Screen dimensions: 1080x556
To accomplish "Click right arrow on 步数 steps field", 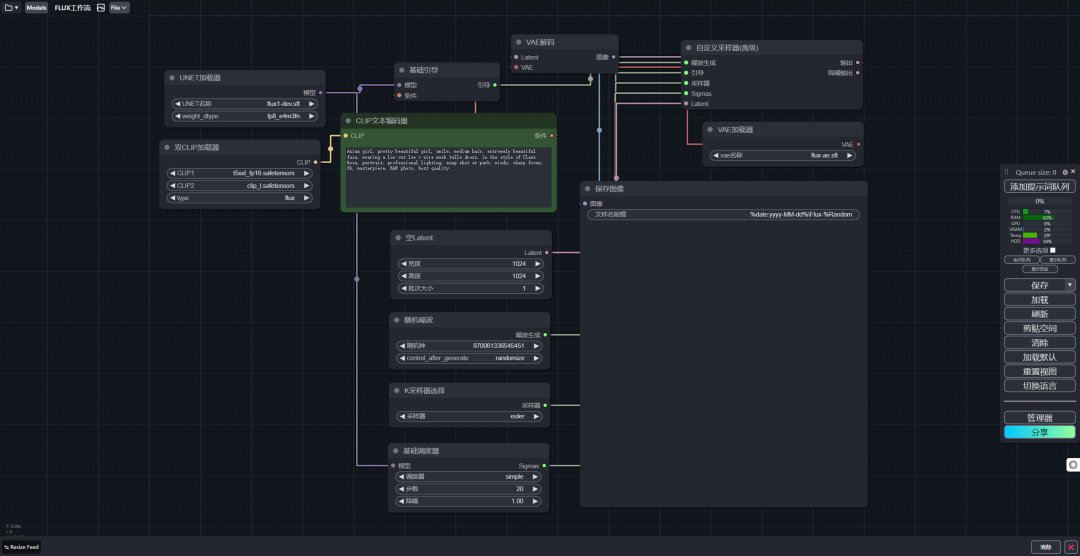I will tap(536, 489).
